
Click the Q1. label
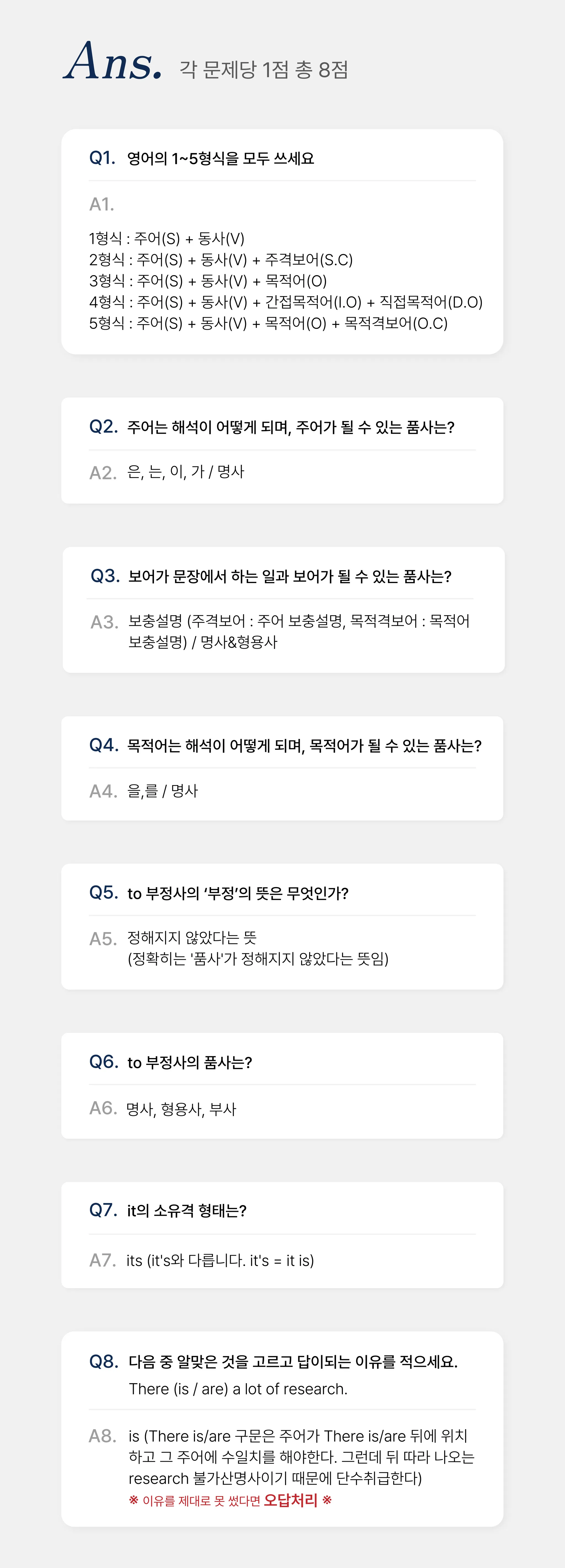coord(102,158)
